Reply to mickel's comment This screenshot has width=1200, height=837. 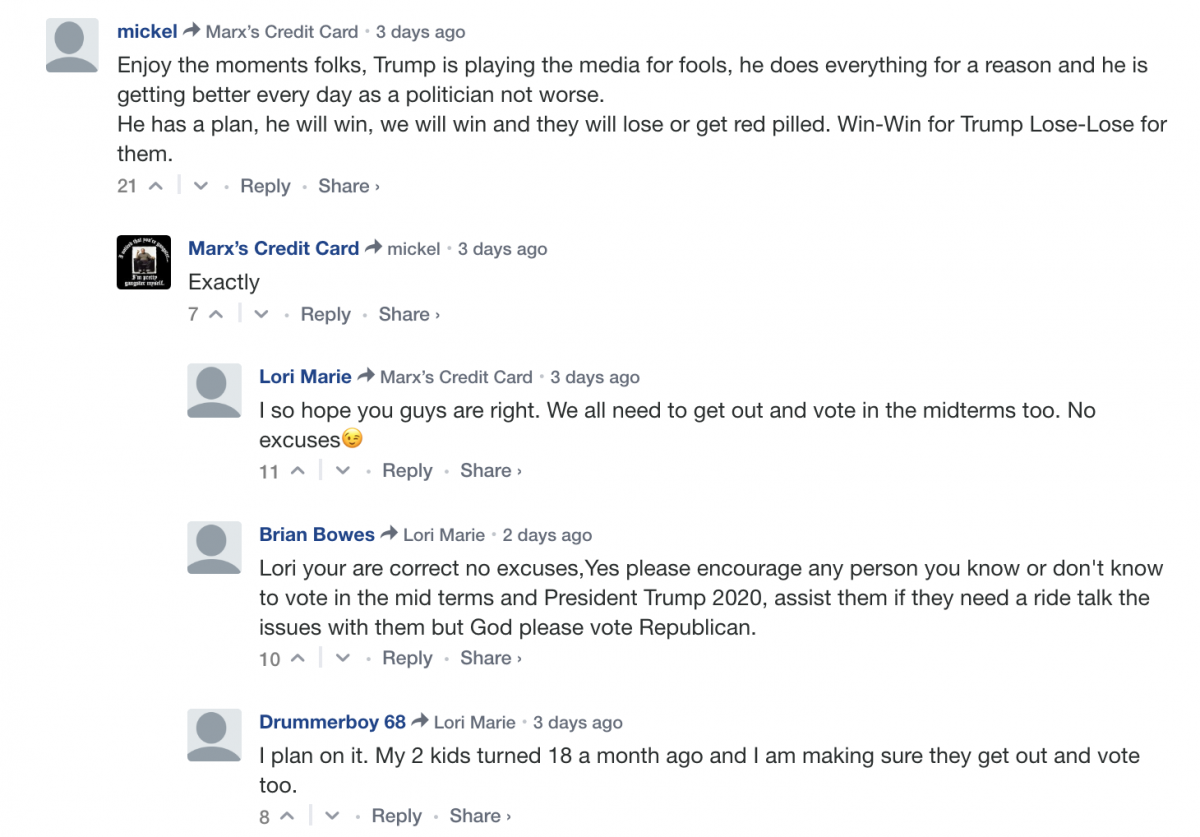(265, 186)
